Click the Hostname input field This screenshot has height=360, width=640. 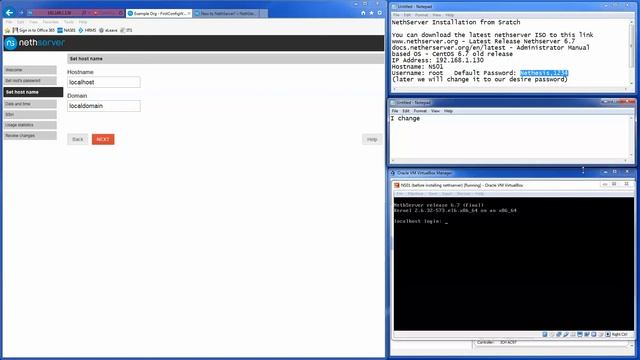(x=104, y=82)
